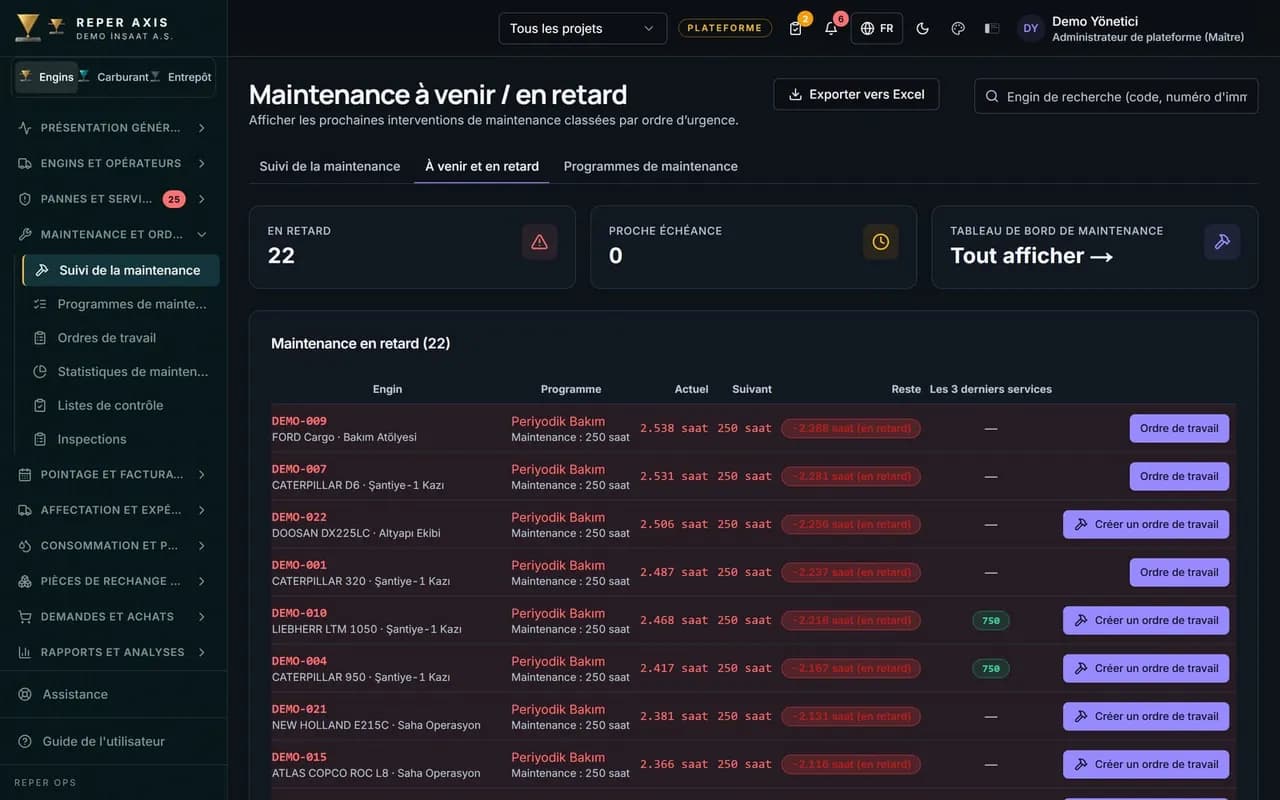Open the notifications bell icon

pos(831,28)
